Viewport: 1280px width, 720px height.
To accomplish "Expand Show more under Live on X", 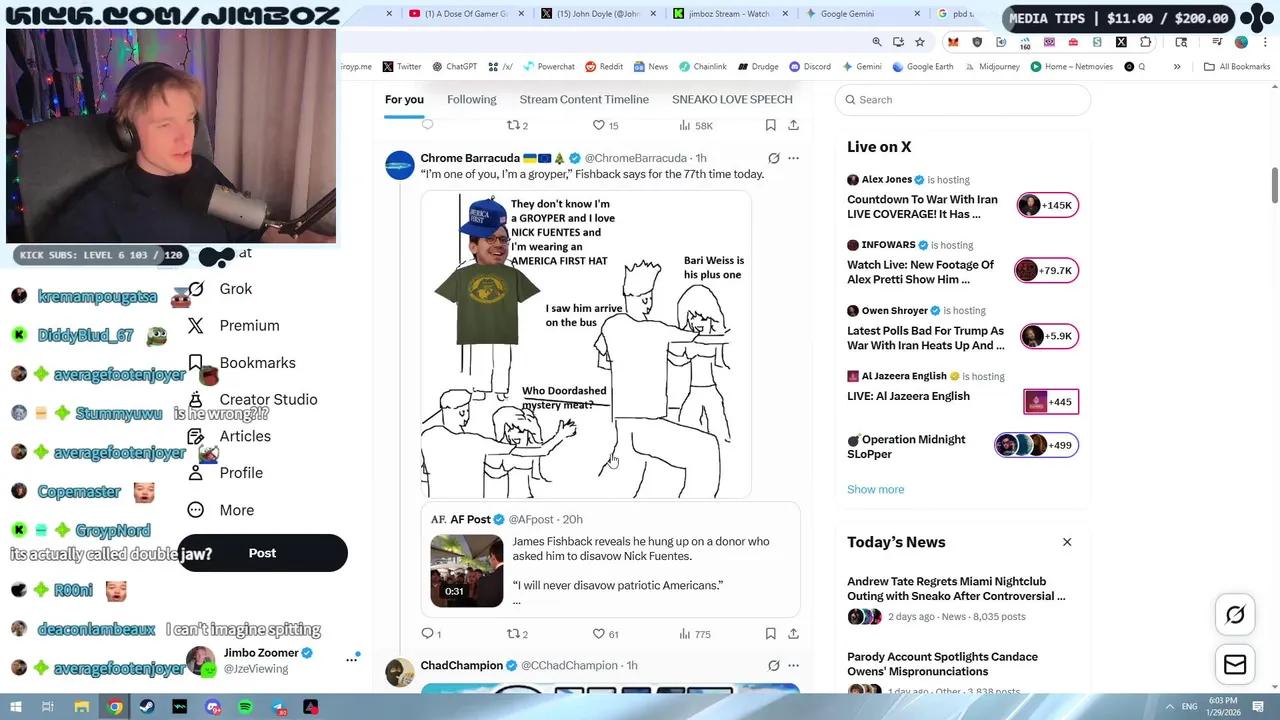I will point(875,489).
